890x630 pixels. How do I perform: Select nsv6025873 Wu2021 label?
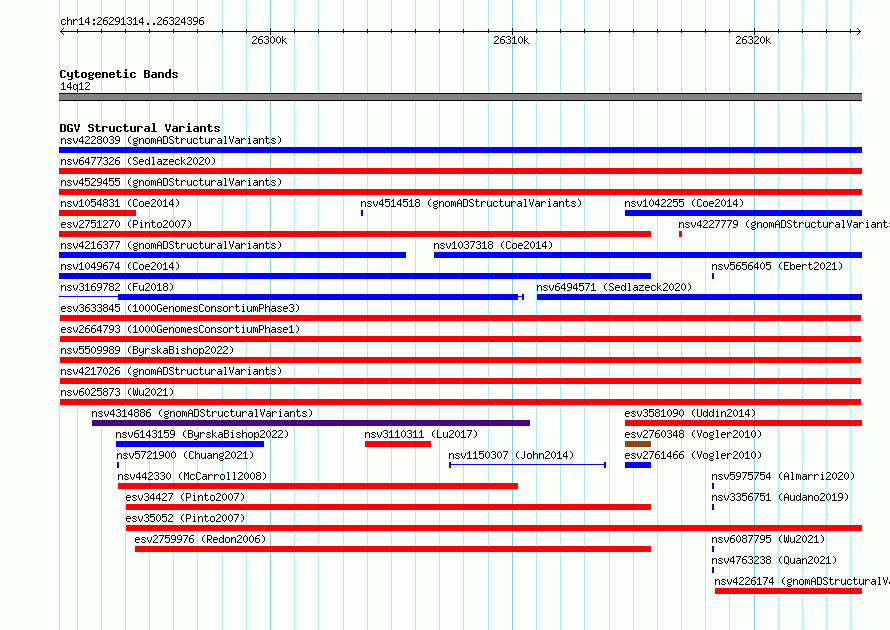click(117, 392)
